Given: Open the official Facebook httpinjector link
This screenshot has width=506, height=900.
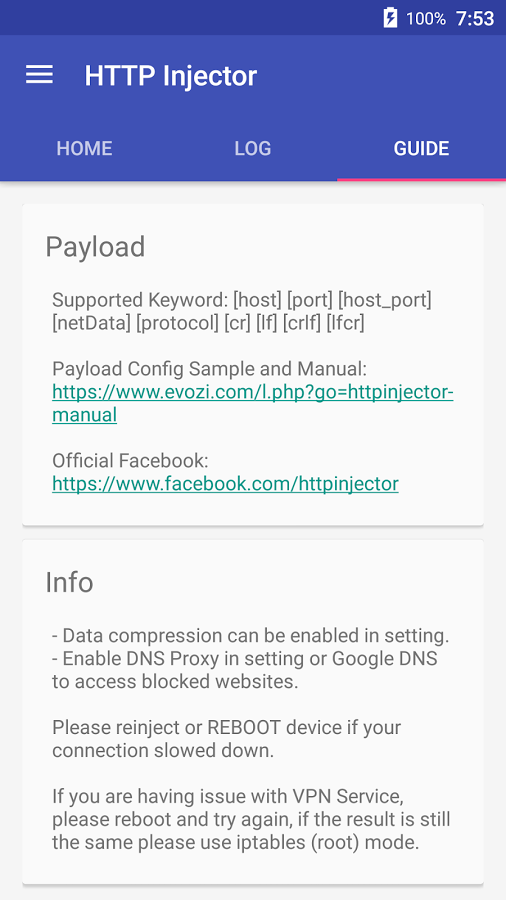Looking at the screenshot, I should (225, 484).
